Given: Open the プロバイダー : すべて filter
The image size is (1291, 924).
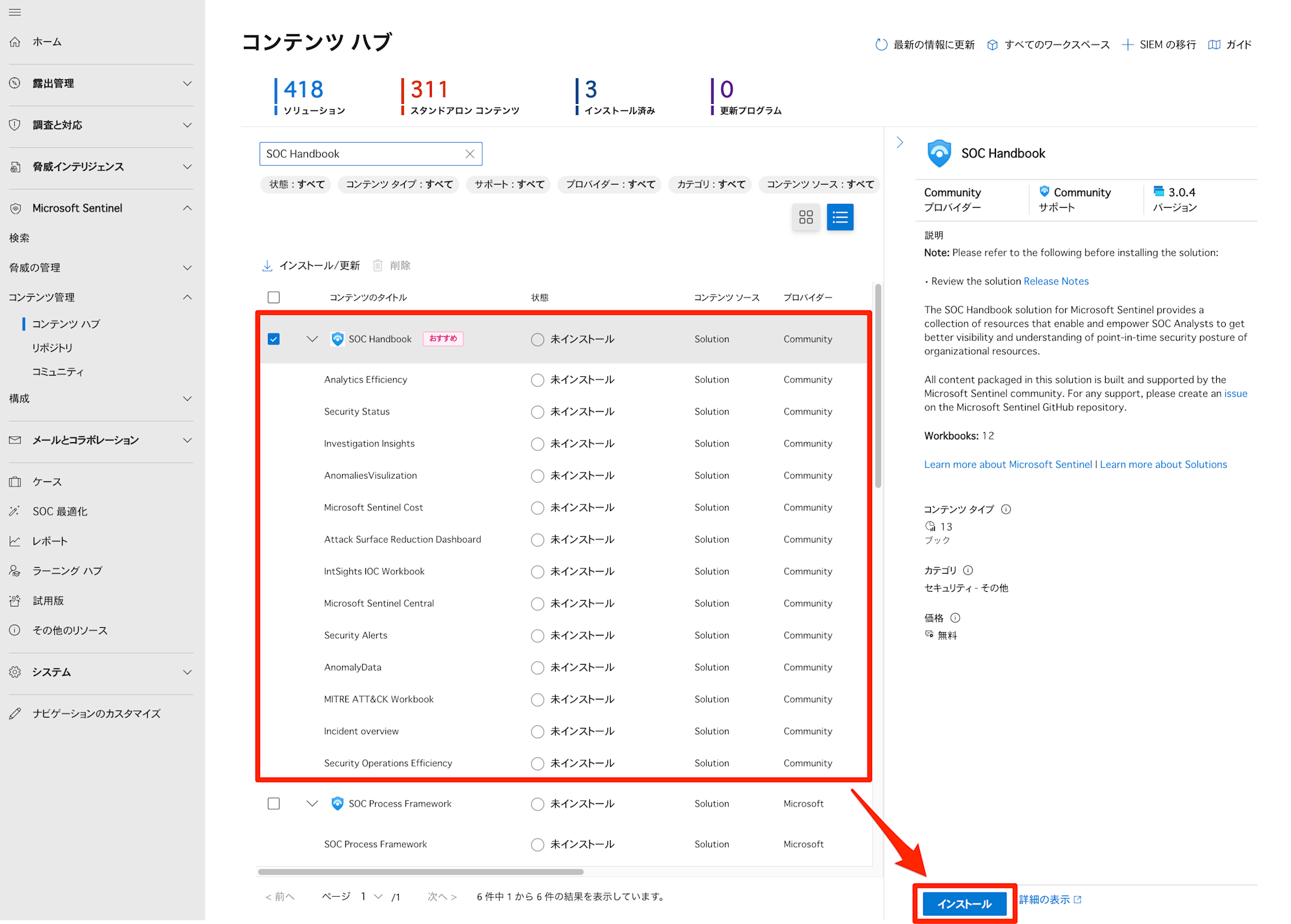Looking at the screenshot, I should click(610, 185).
